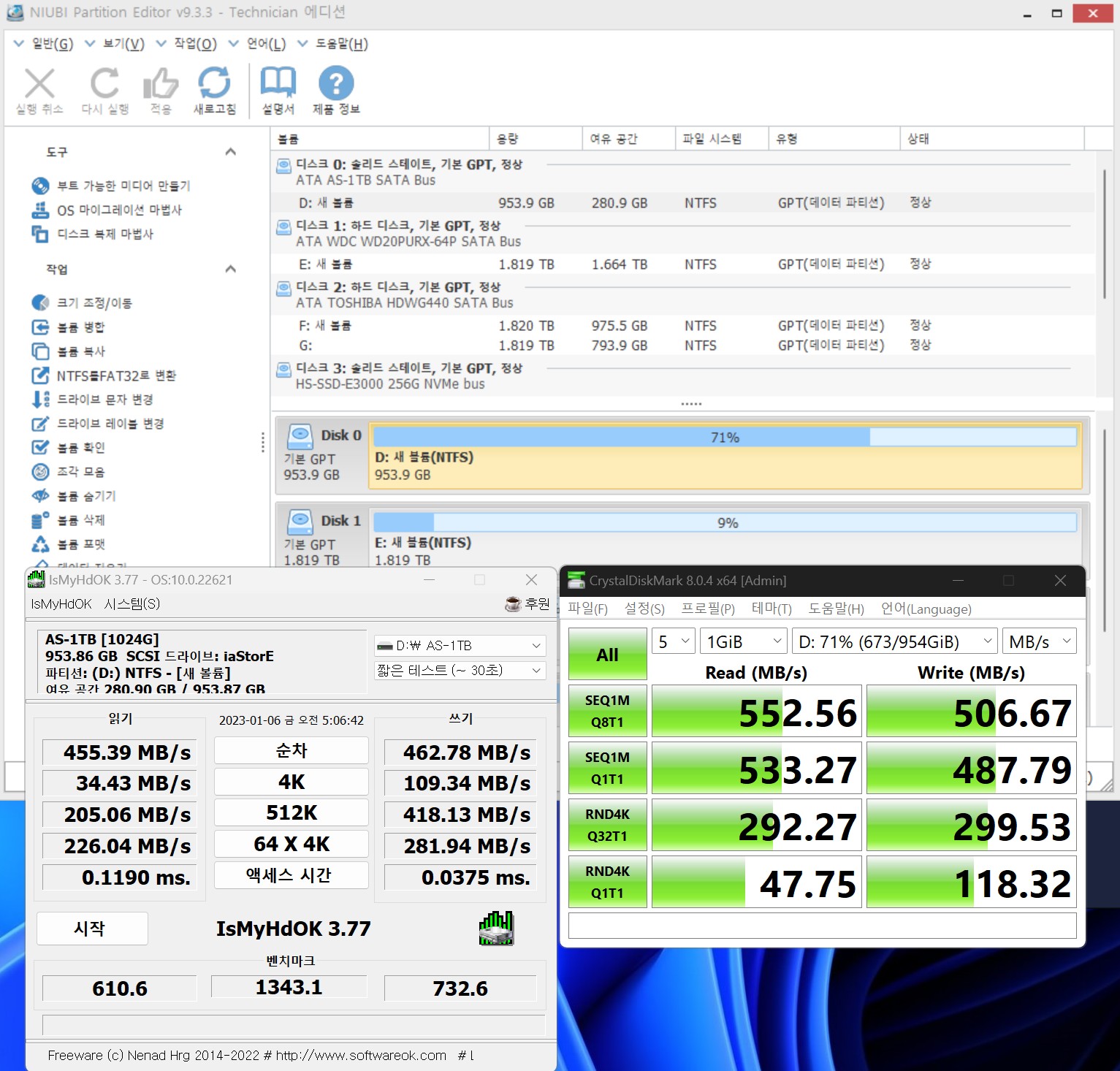
Task: Launch OS 마이그레이션 마법사
Action: pos(107,210)
